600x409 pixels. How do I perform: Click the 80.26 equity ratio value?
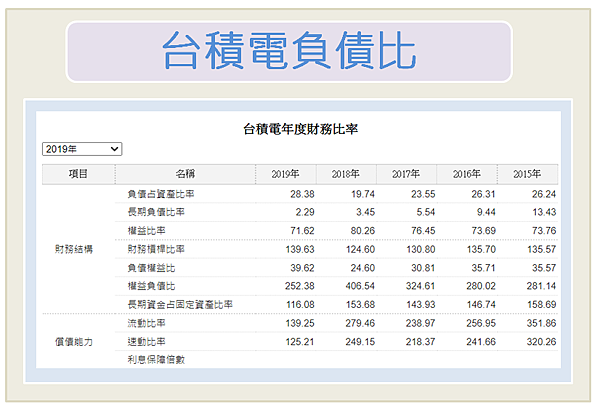[363, 231]
